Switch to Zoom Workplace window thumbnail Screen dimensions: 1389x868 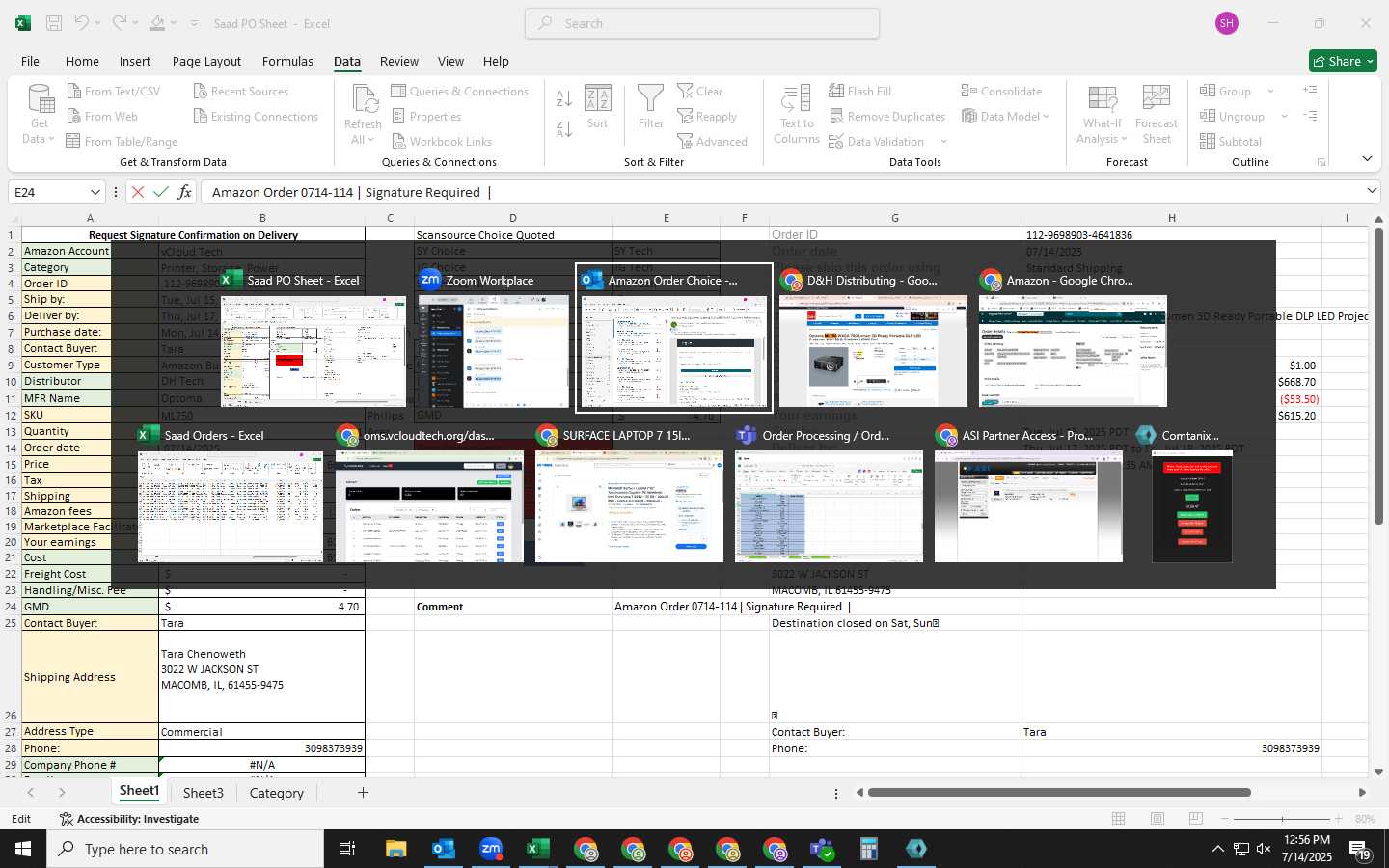click(x=494, y=339)
